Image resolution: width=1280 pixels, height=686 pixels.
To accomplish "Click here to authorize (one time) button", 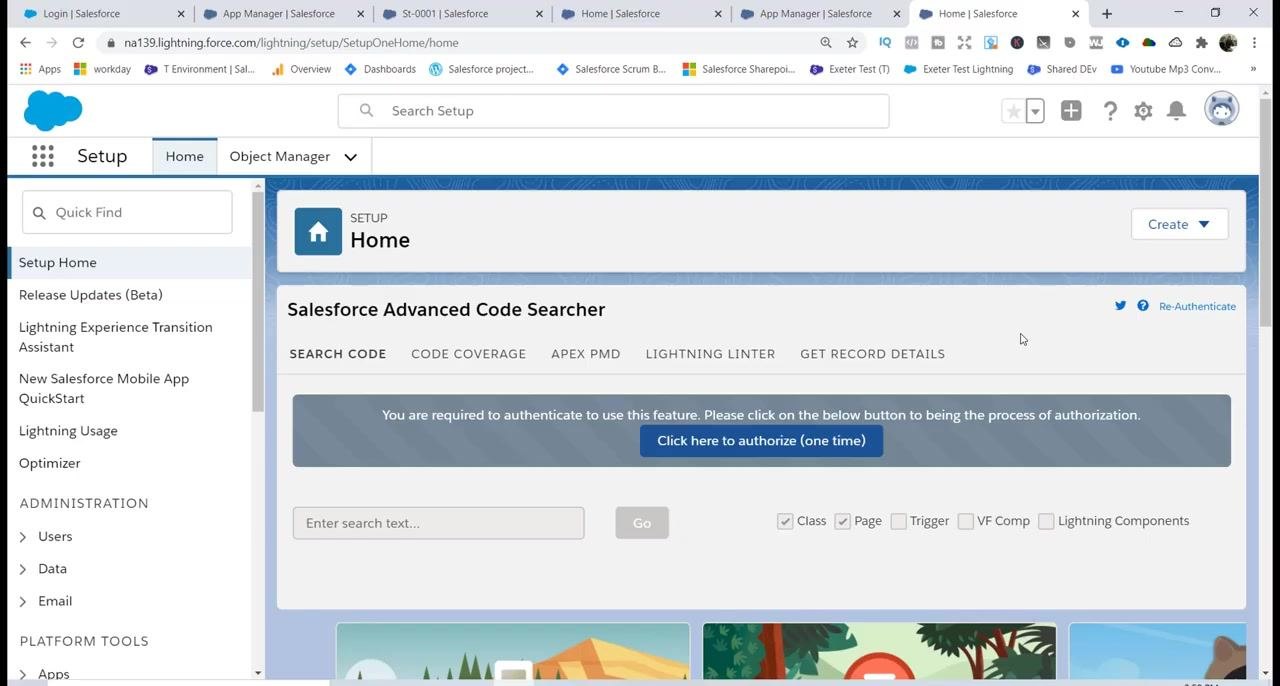I will pyautogui.click(x=761, y=441).
